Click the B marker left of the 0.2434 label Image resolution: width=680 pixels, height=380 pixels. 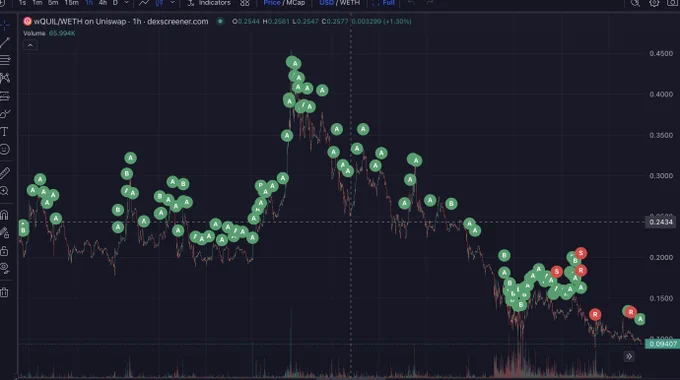(x=451, y=203)
